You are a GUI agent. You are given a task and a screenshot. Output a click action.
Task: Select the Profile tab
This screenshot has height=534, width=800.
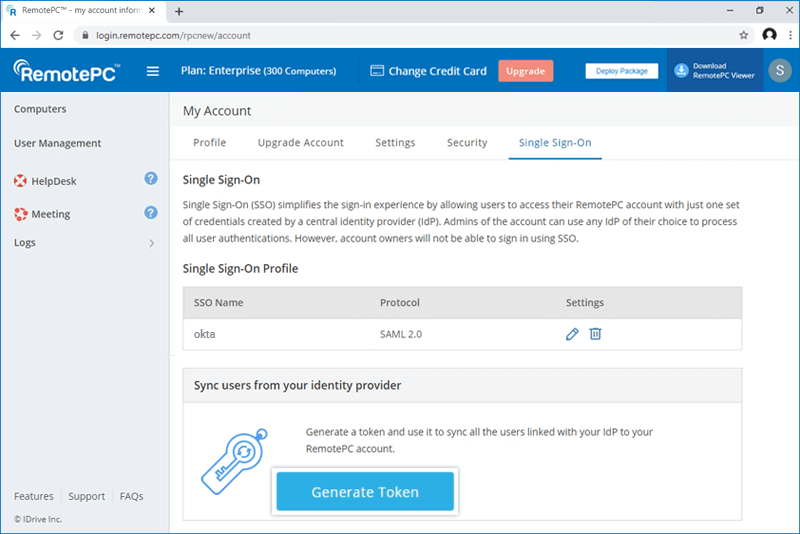click(209, 143)
